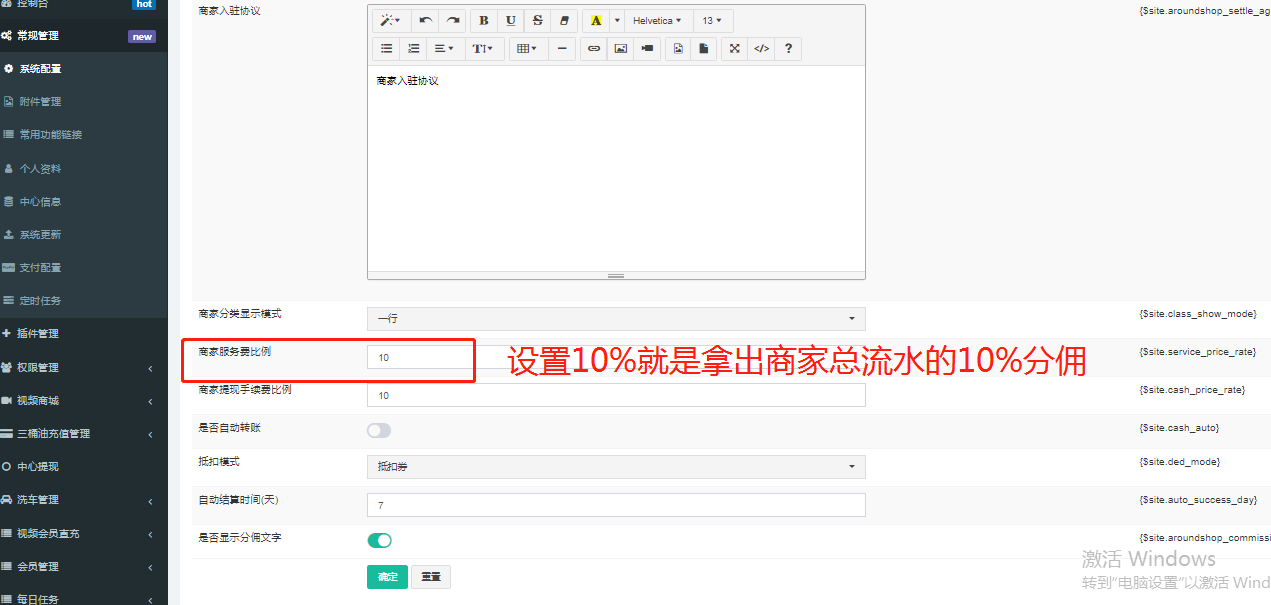Image resolution: width=1271 pixels, height=605 pixels.
Task: Click the {$site.class_show_mode} variable text
Action: pos(1197,314)
